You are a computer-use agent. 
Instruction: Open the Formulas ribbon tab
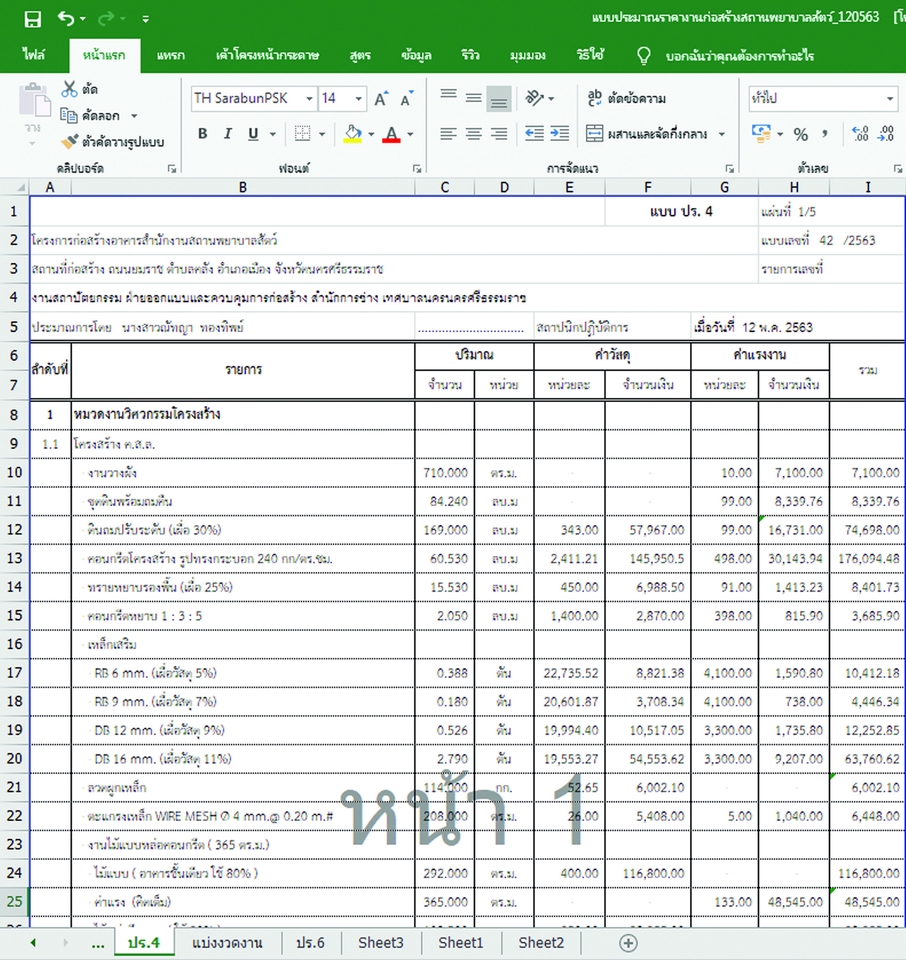coord(360,55)
